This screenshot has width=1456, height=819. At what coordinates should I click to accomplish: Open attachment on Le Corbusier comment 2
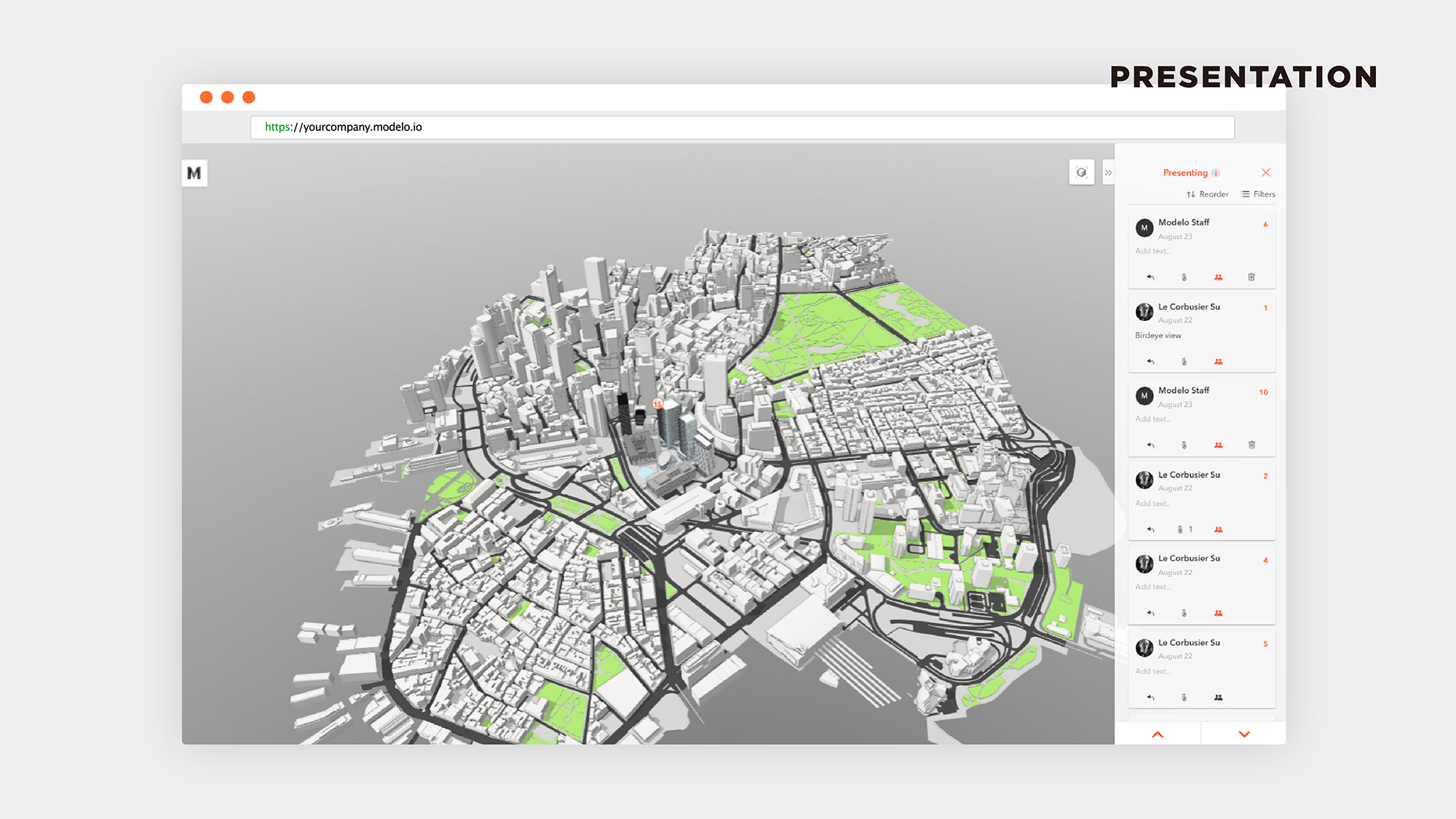click(1182, 530)
